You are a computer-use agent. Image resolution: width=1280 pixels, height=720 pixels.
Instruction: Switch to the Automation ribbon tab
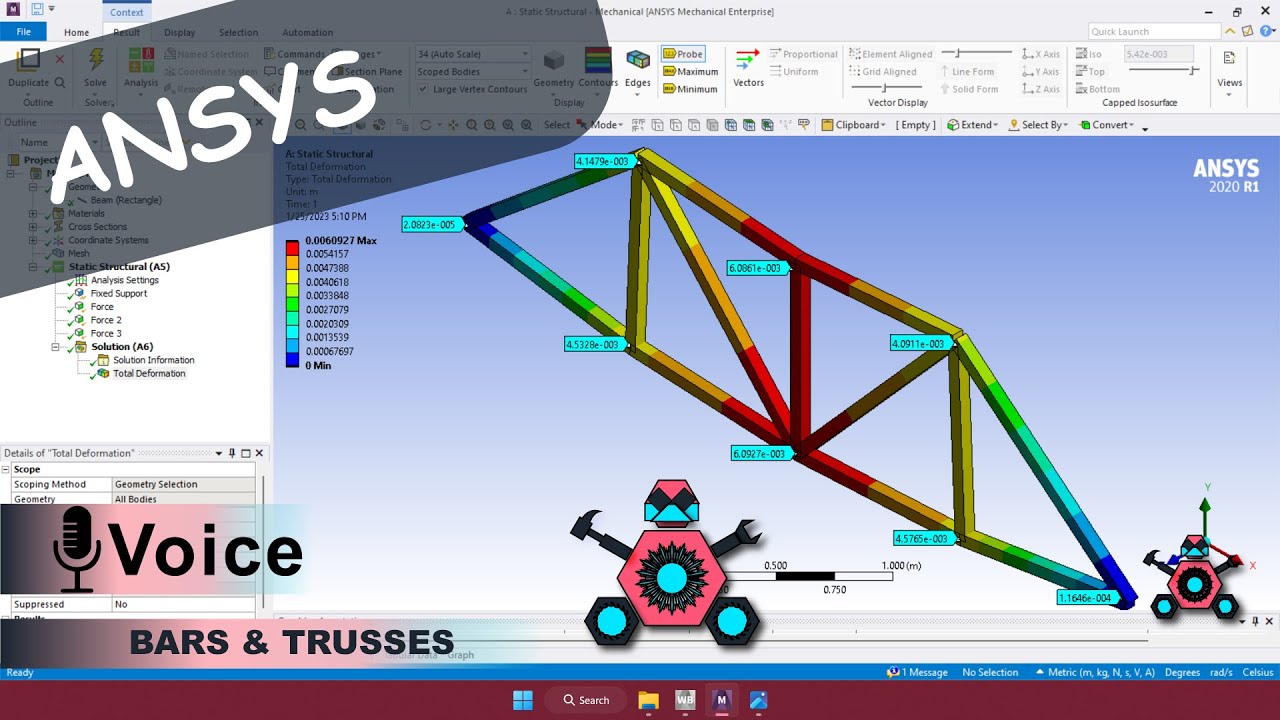coord(307,32)
